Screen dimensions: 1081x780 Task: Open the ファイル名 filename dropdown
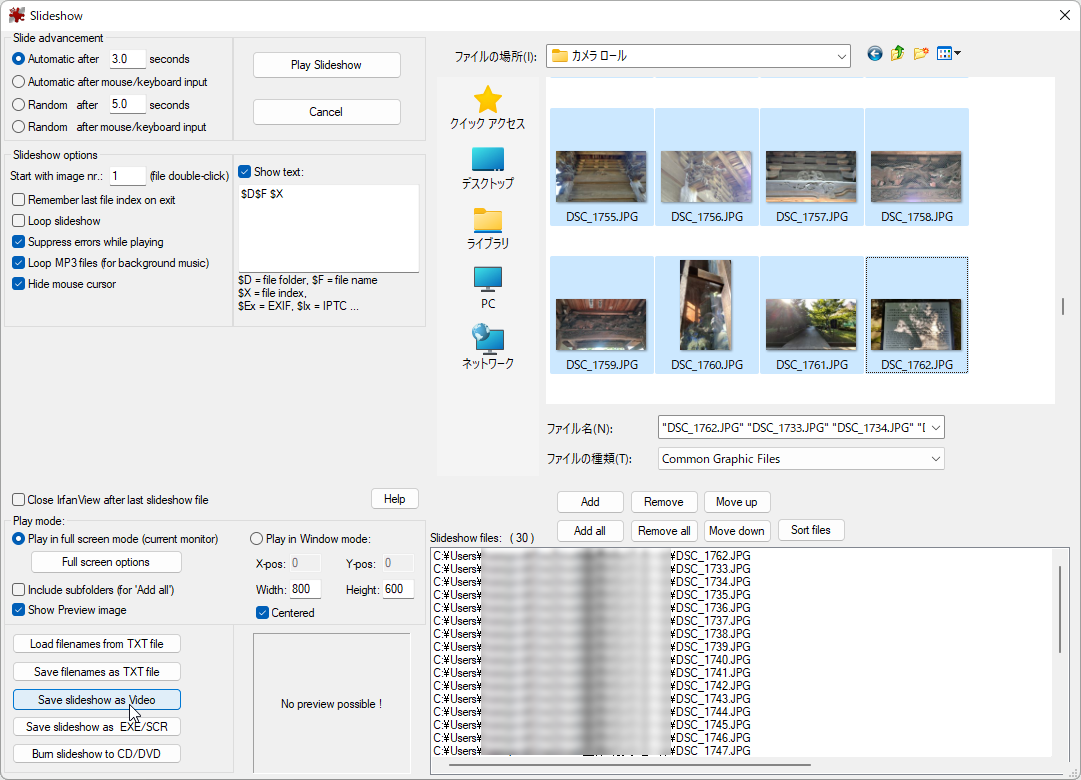click(x=935, y=427)
